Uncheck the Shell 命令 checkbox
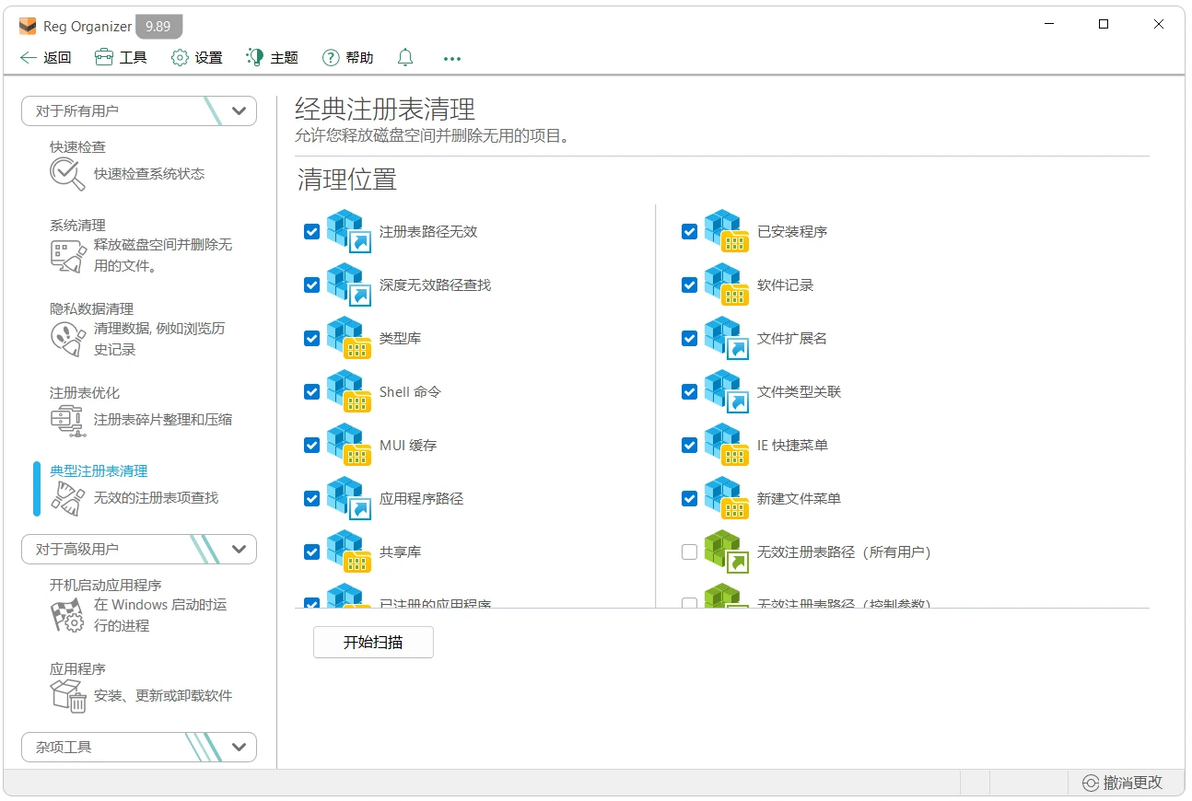Viewport: 1192px width, 801px height. tap(312, 392)
